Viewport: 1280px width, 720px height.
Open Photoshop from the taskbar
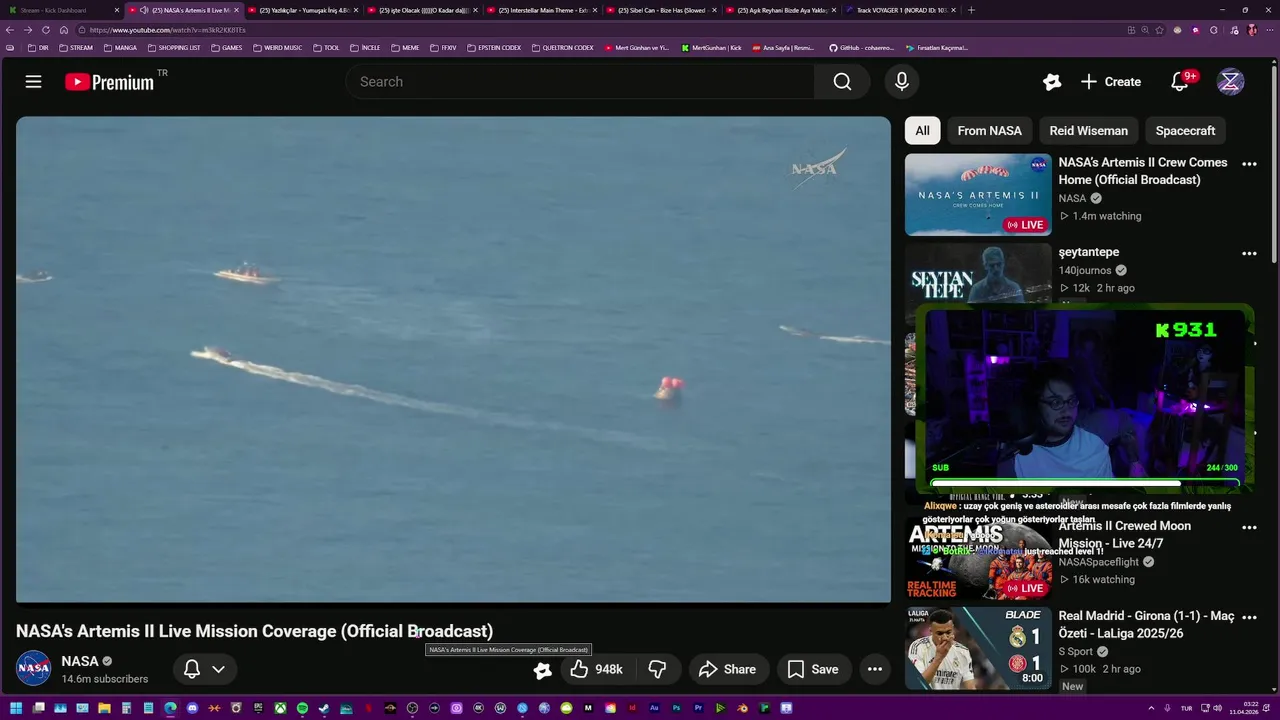click(676, 708)
